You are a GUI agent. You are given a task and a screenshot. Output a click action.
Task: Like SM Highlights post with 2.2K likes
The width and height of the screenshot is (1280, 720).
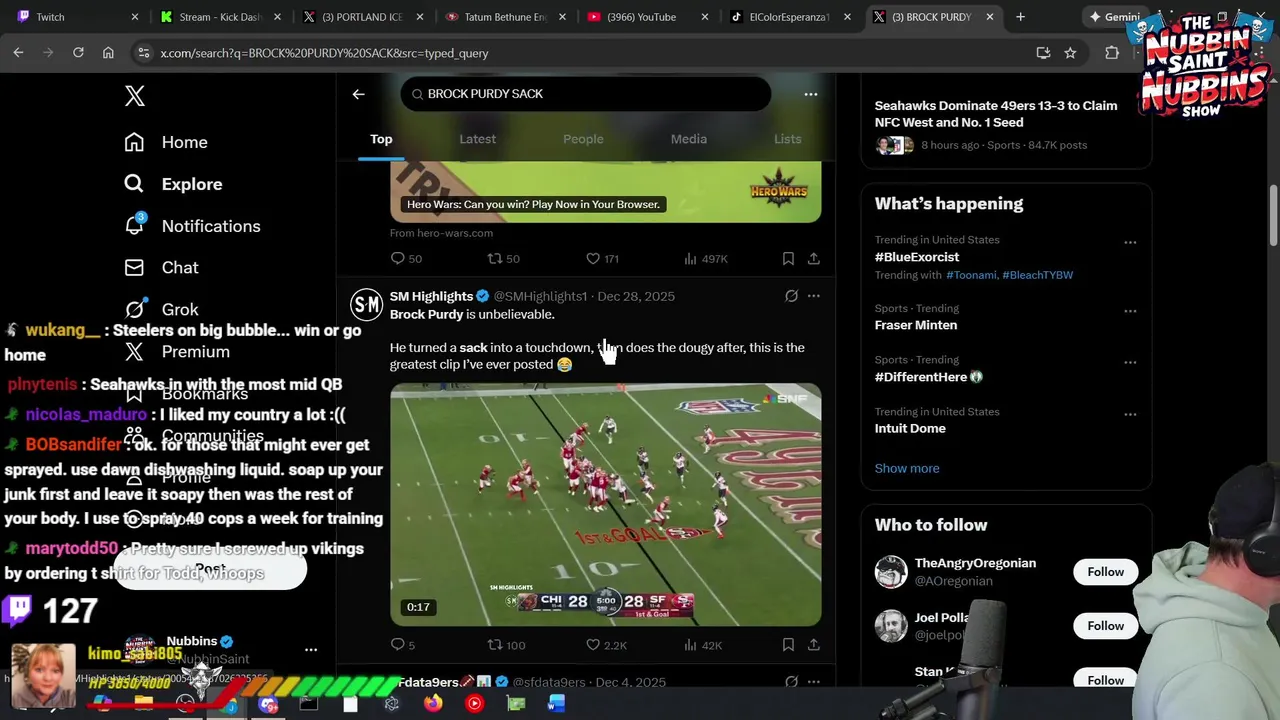[x=606, y=645]
